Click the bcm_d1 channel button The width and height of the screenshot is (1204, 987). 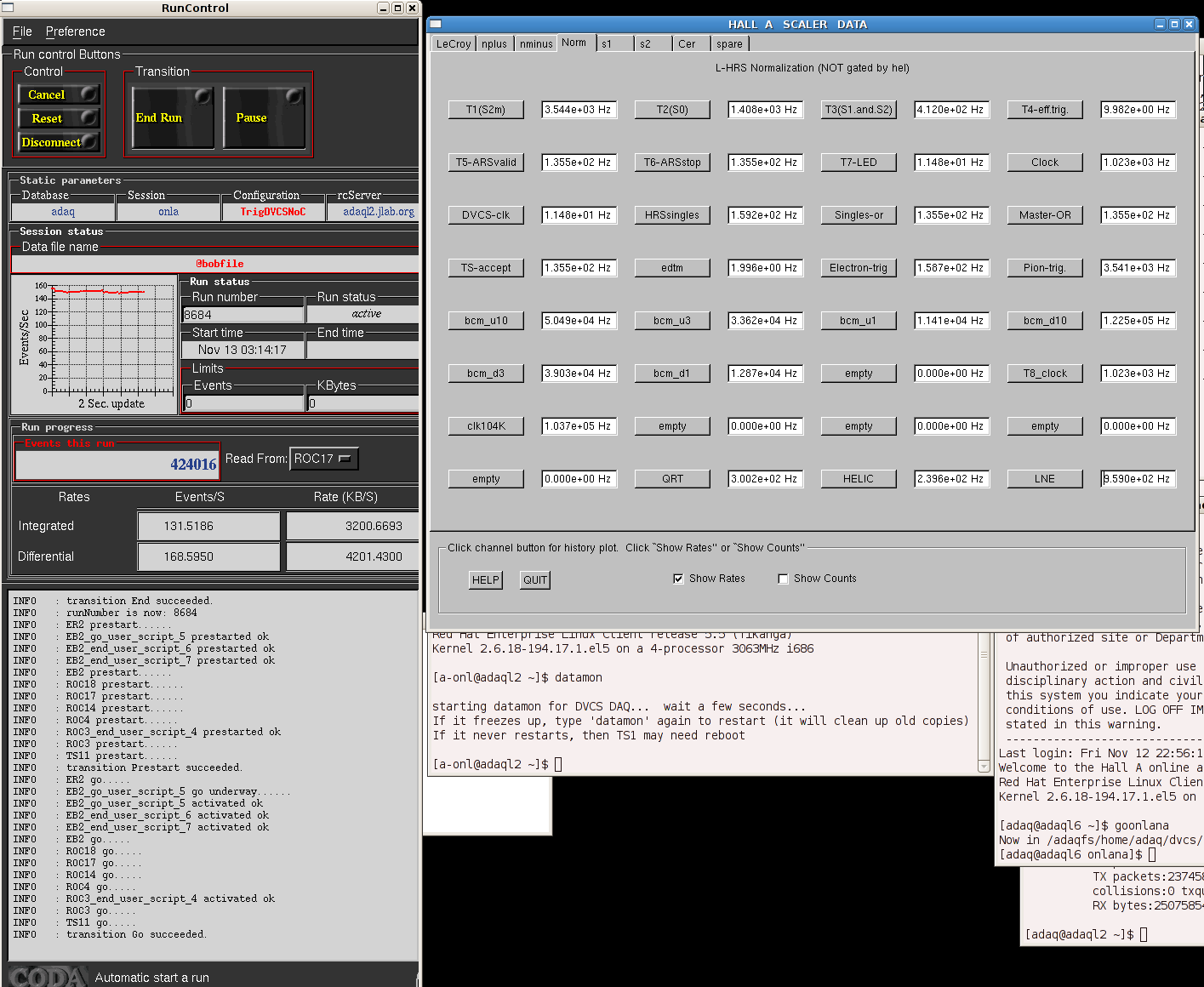pyautogui.click(x=672, y=374)
